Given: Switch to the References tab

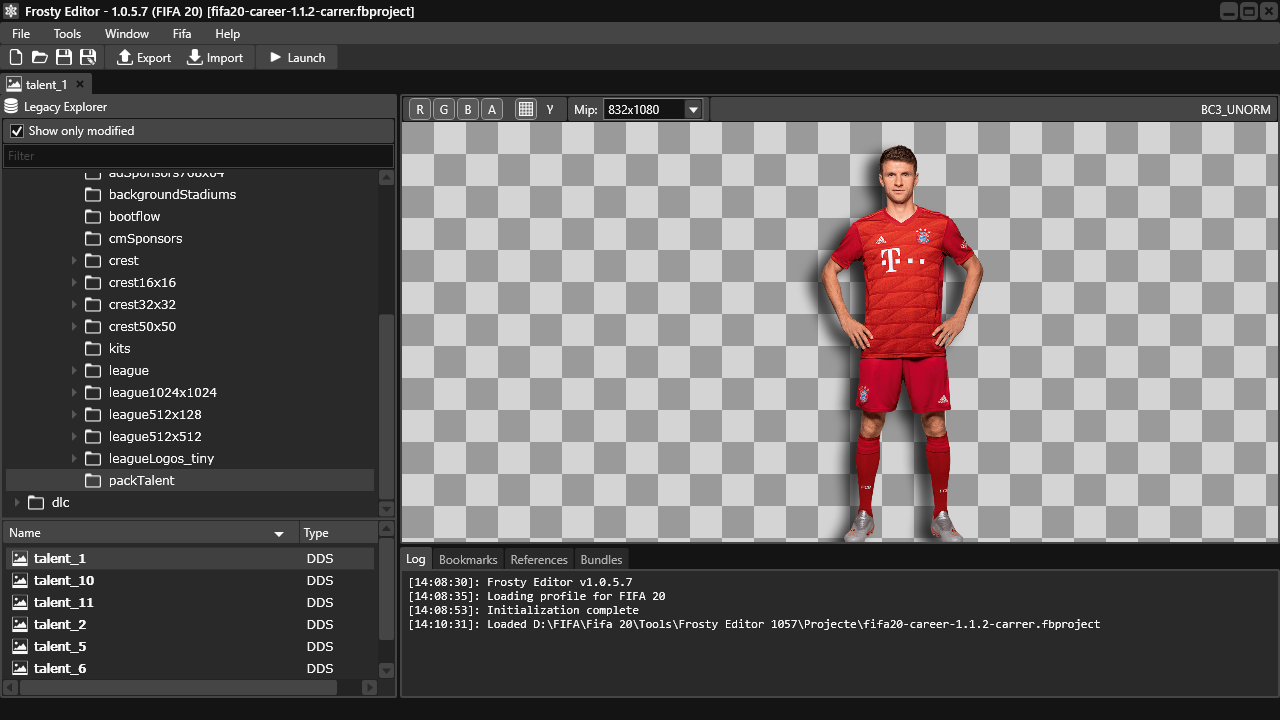Looking at the screenshot, I should tap(539, 560).
